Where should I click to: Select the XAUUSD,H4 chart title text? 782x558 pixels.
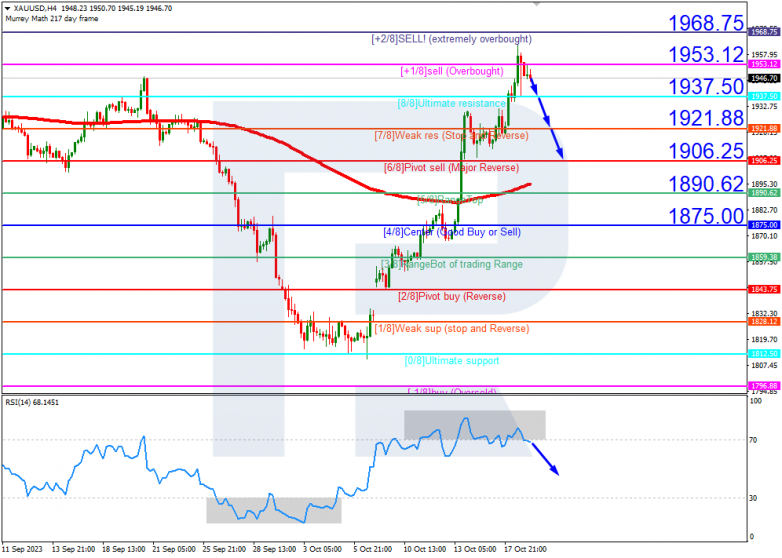click(35, 8)
